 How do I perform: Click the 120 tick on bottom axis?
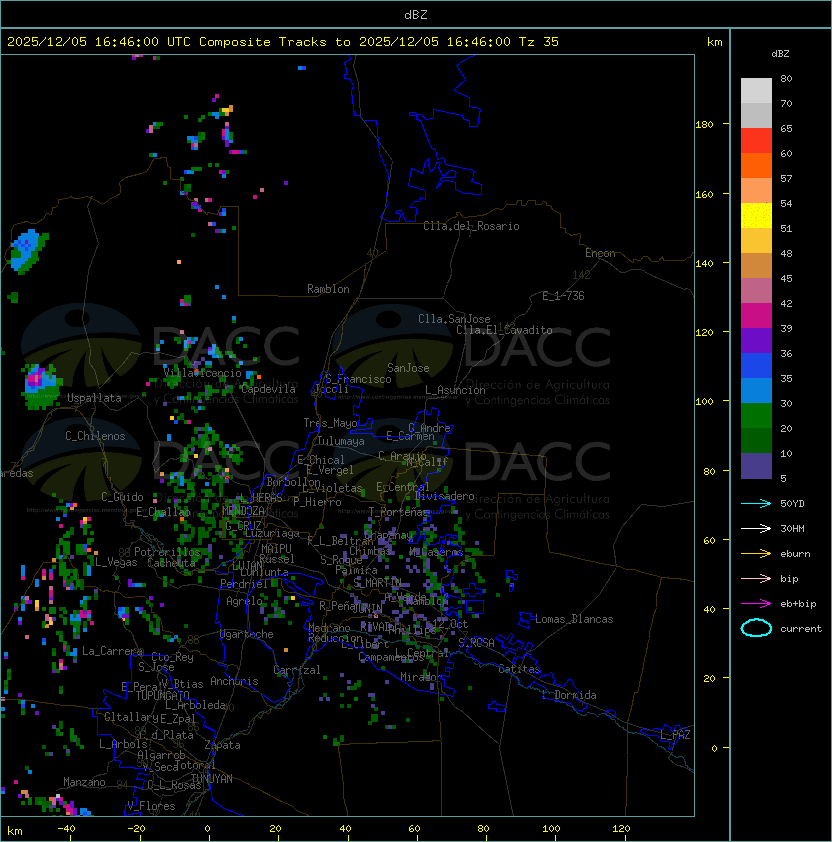(621, 829)
